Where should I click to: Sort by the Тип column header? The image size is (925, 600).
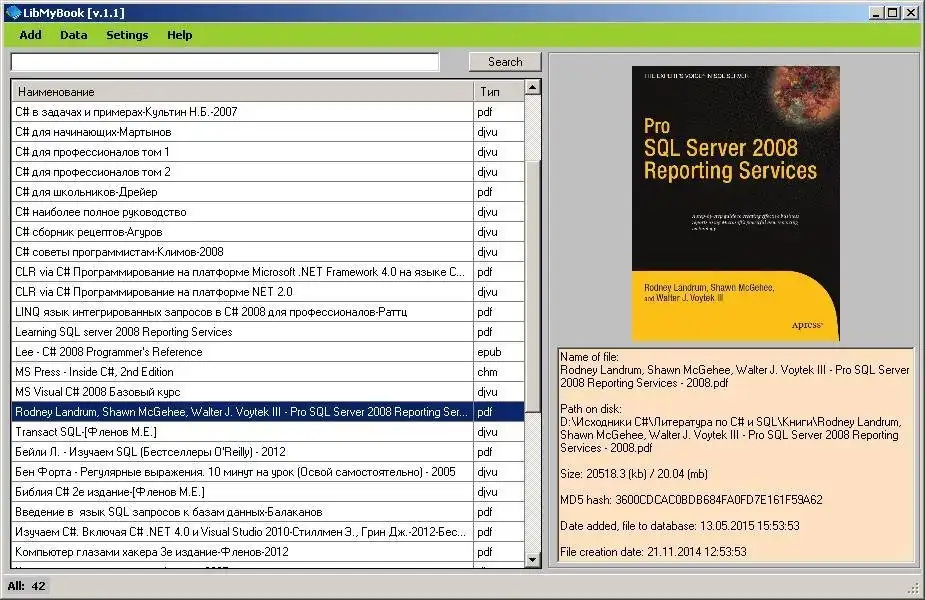(x=498, y=91)
